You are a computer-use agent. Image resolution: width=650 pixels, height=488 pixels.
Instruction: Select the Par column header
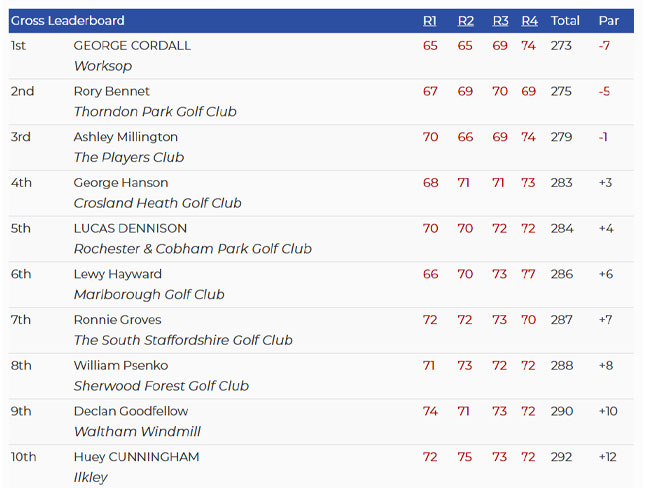(x=609, y=21)
